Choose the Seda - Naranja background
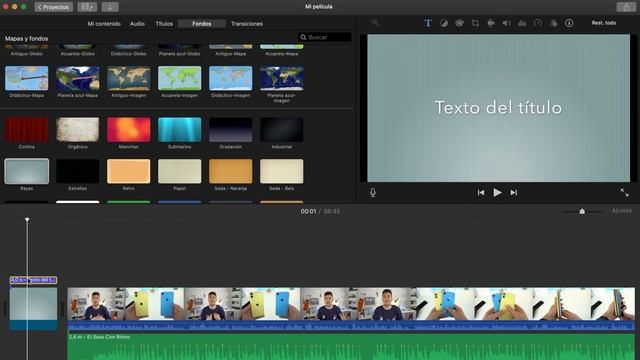 click(x=231, y=171)
